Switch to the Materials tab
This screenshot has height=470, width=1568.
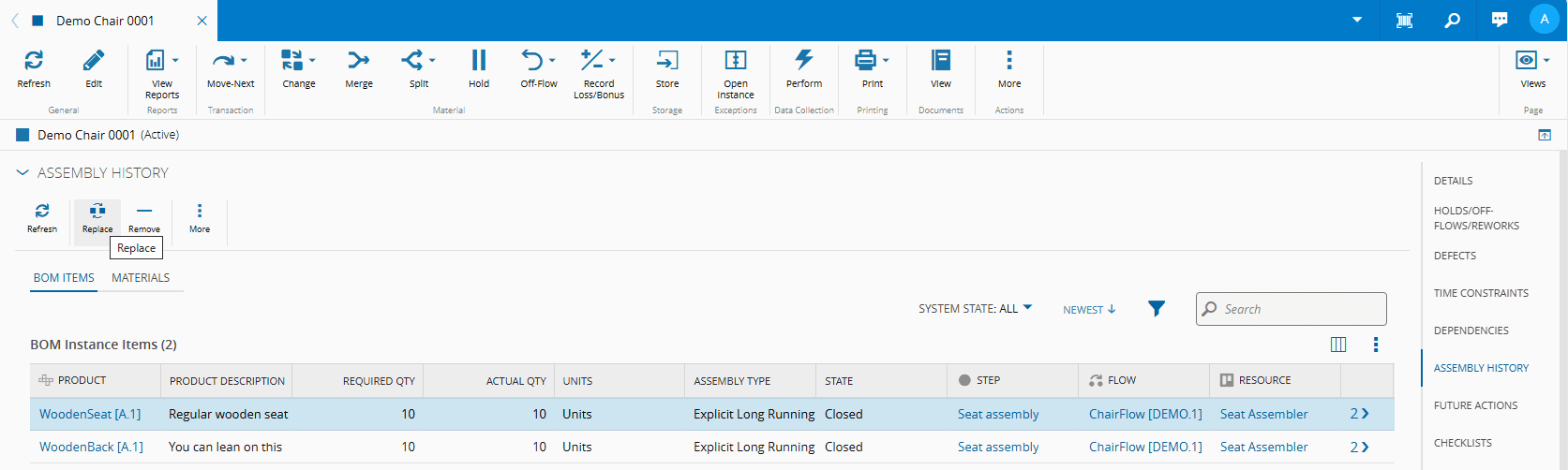[x=141, y=278]
